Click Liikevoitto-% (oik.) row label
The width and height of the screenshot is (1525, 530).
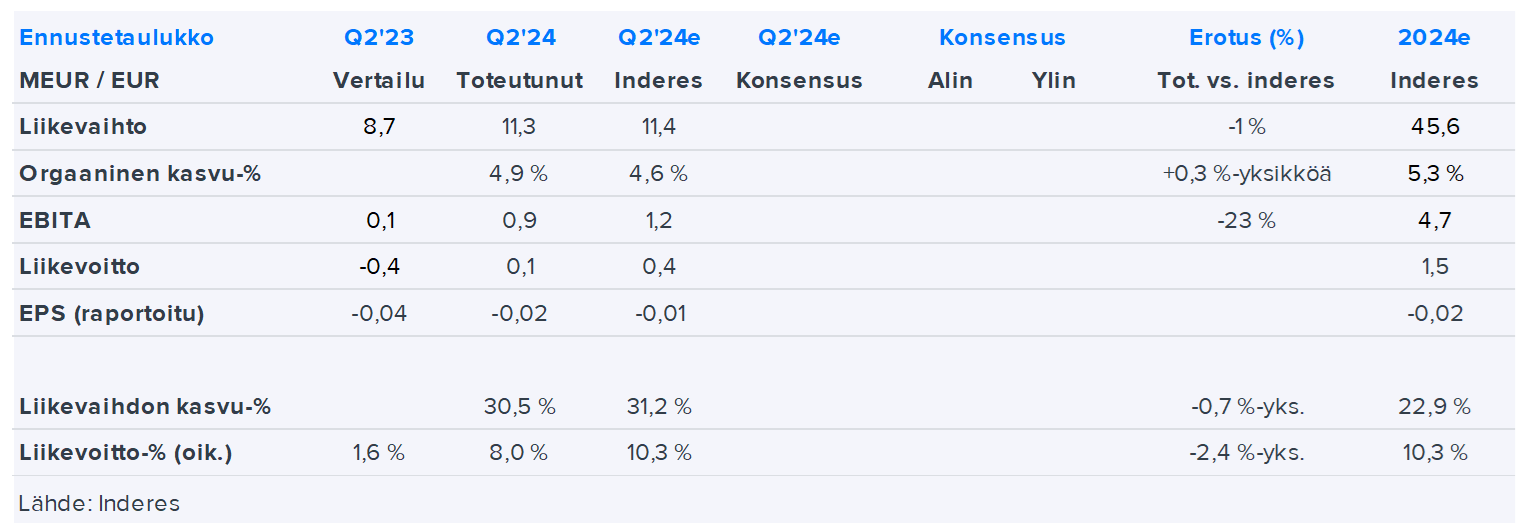[126, 453]
